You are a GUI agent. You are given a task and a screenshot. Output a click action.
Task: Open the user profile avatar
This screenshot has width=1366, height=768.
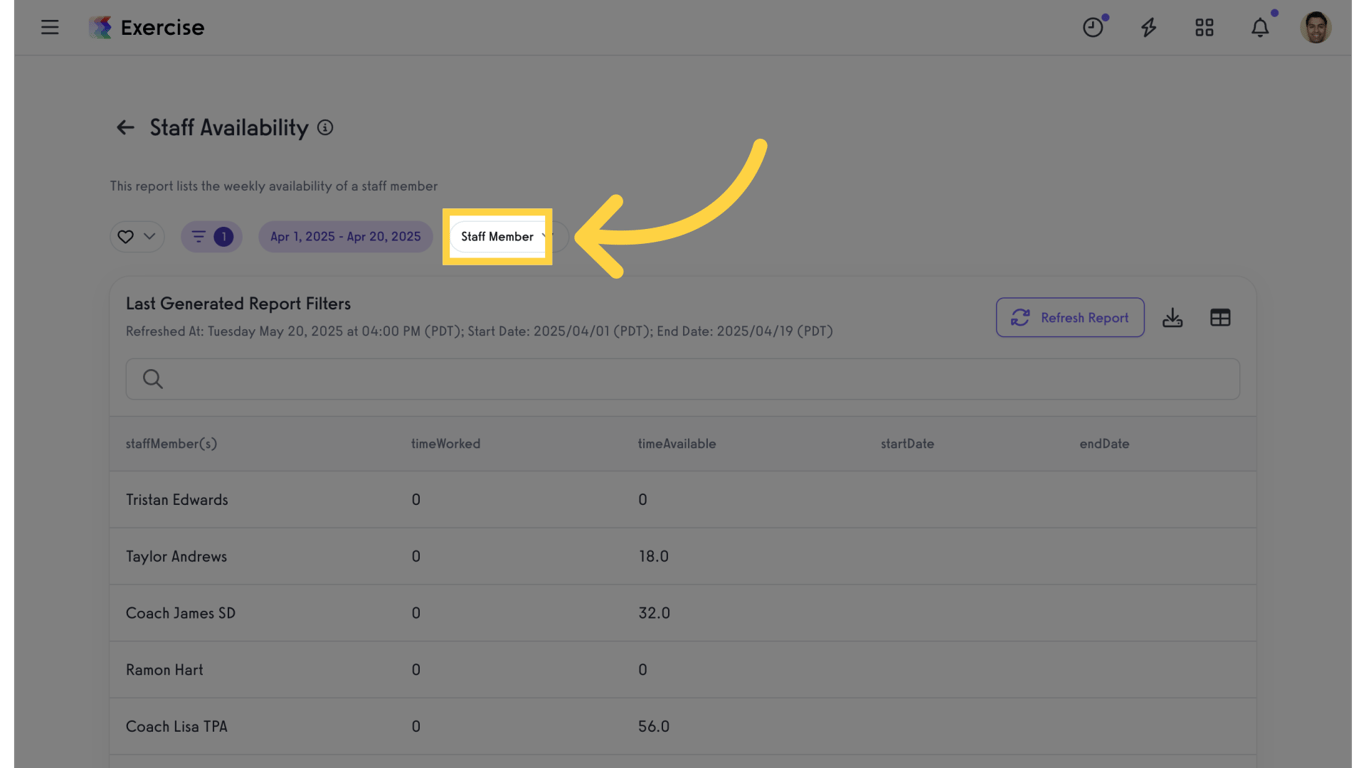[x=1315, y=27]
